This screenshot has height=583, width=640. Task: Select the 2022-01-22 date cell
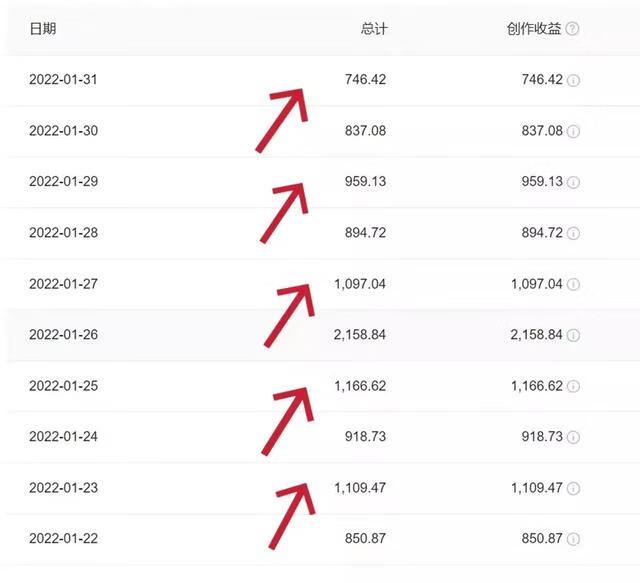click(63, 539)
